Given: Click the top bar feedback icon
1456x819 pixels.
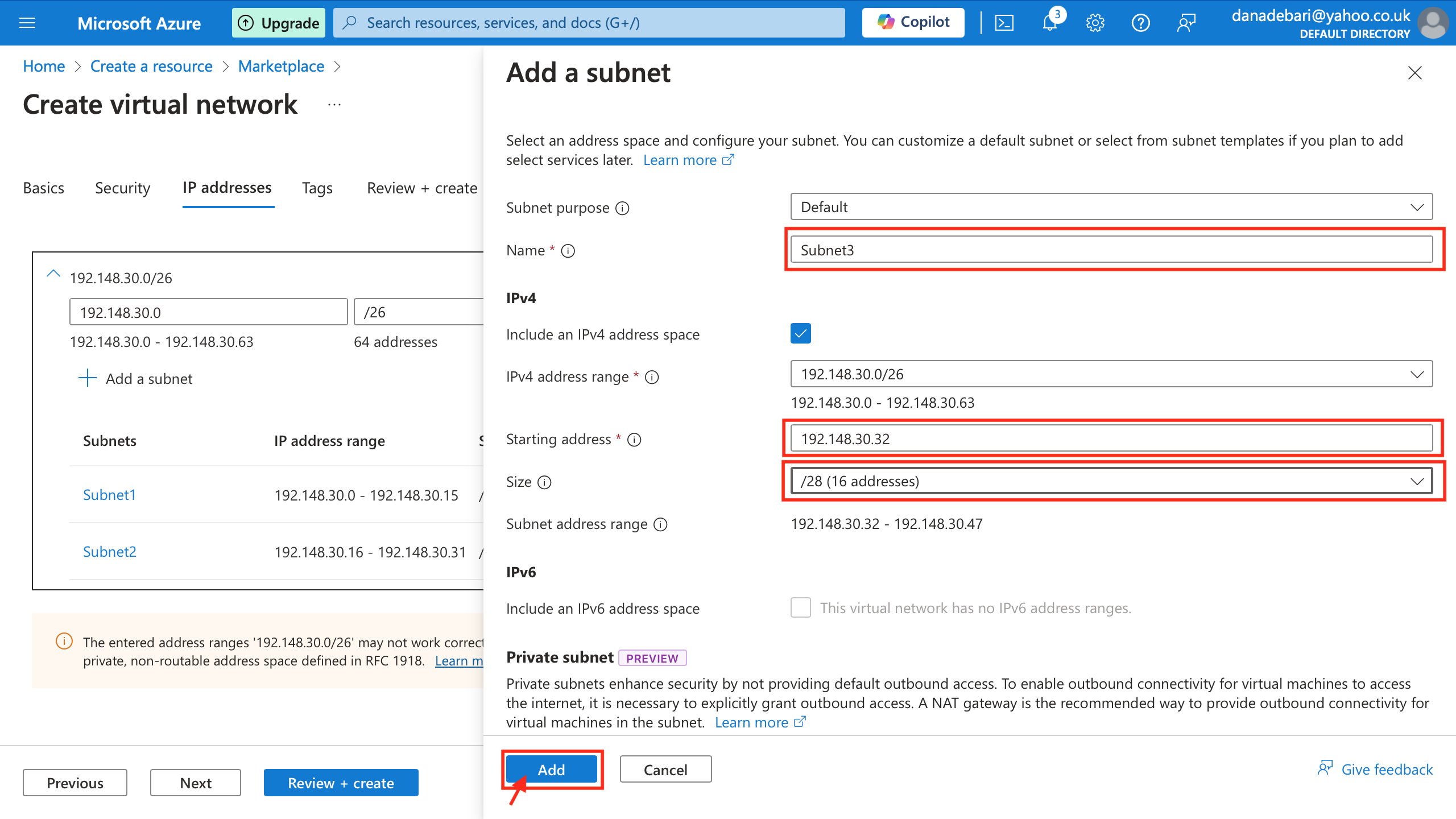Looking at the screenshot, I should coord(1186,23).
